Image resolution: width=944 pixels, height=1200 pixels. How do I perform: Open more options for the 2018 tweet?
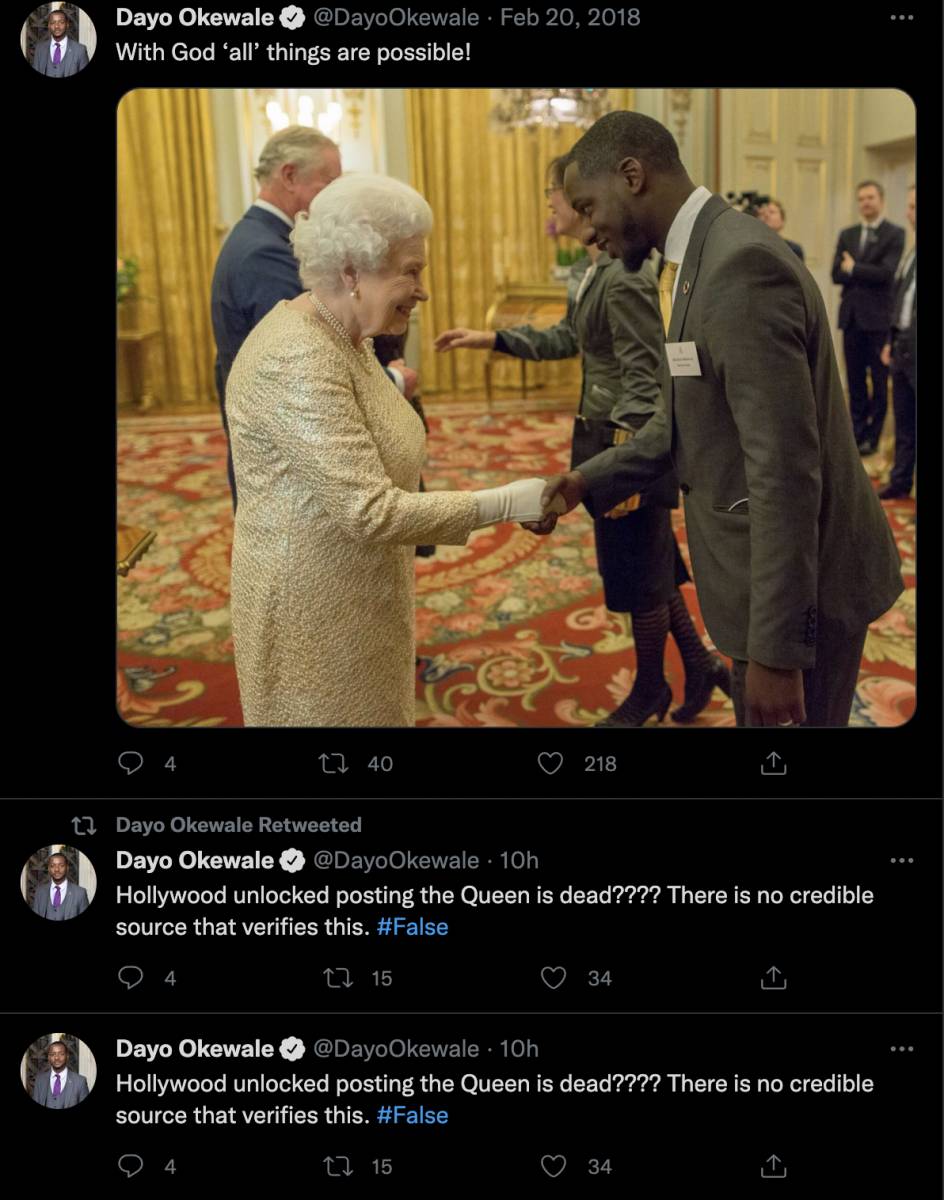901,18
